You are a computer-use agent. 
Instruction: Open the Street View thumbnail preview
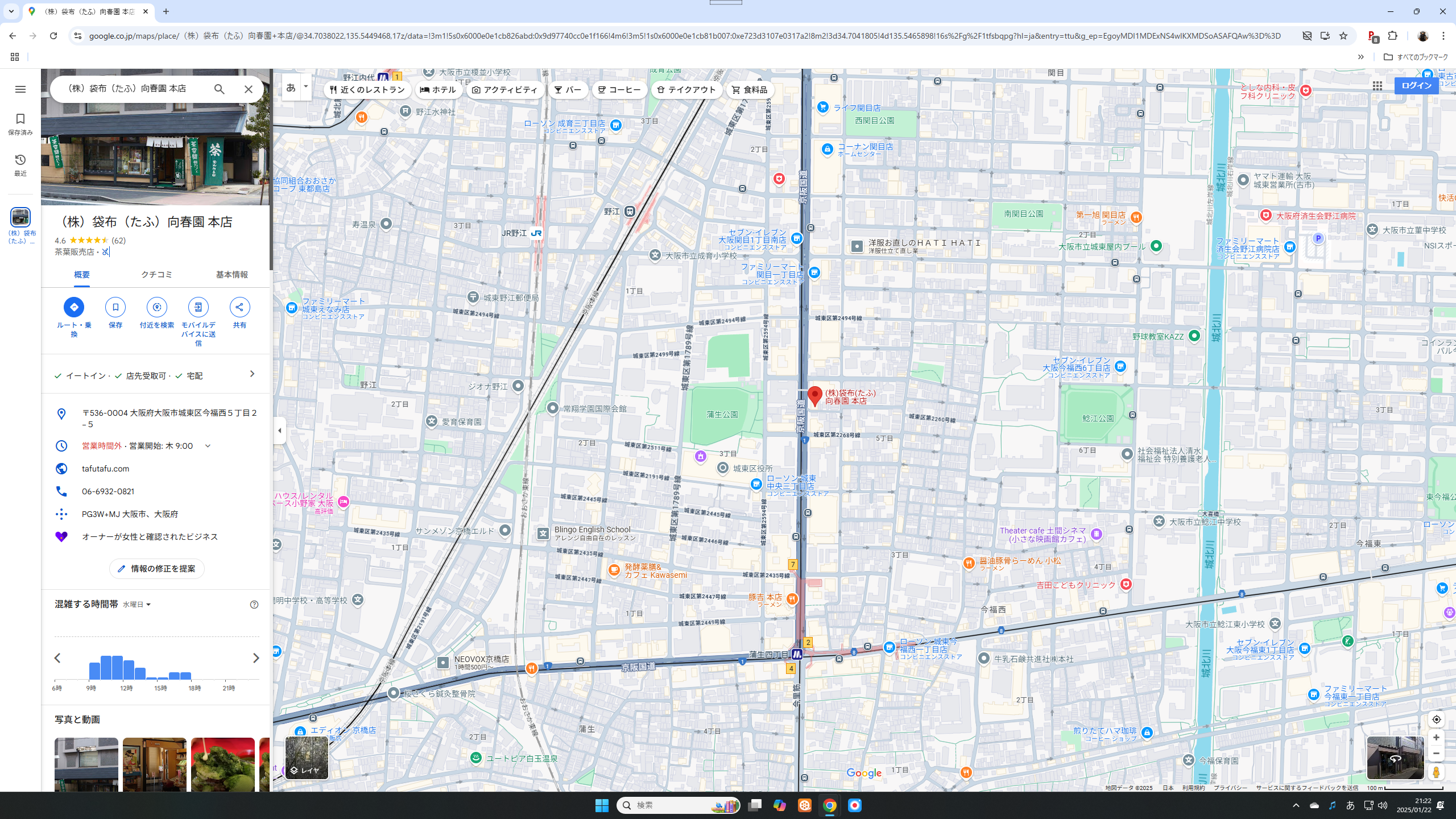1395,758
